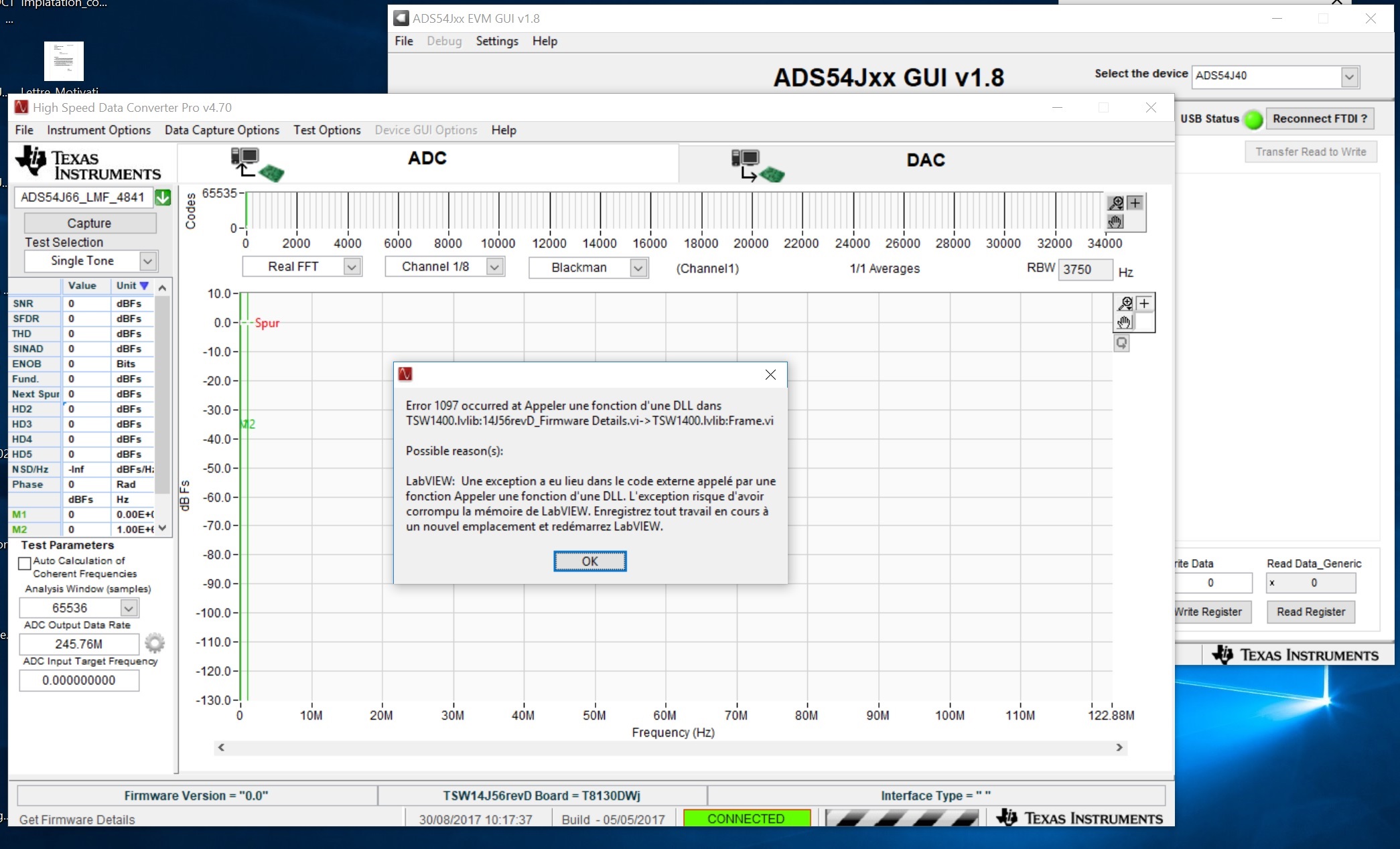Click the DAC board icon
The height and width of the screenshot is (849, 1400).
[758, 165]
